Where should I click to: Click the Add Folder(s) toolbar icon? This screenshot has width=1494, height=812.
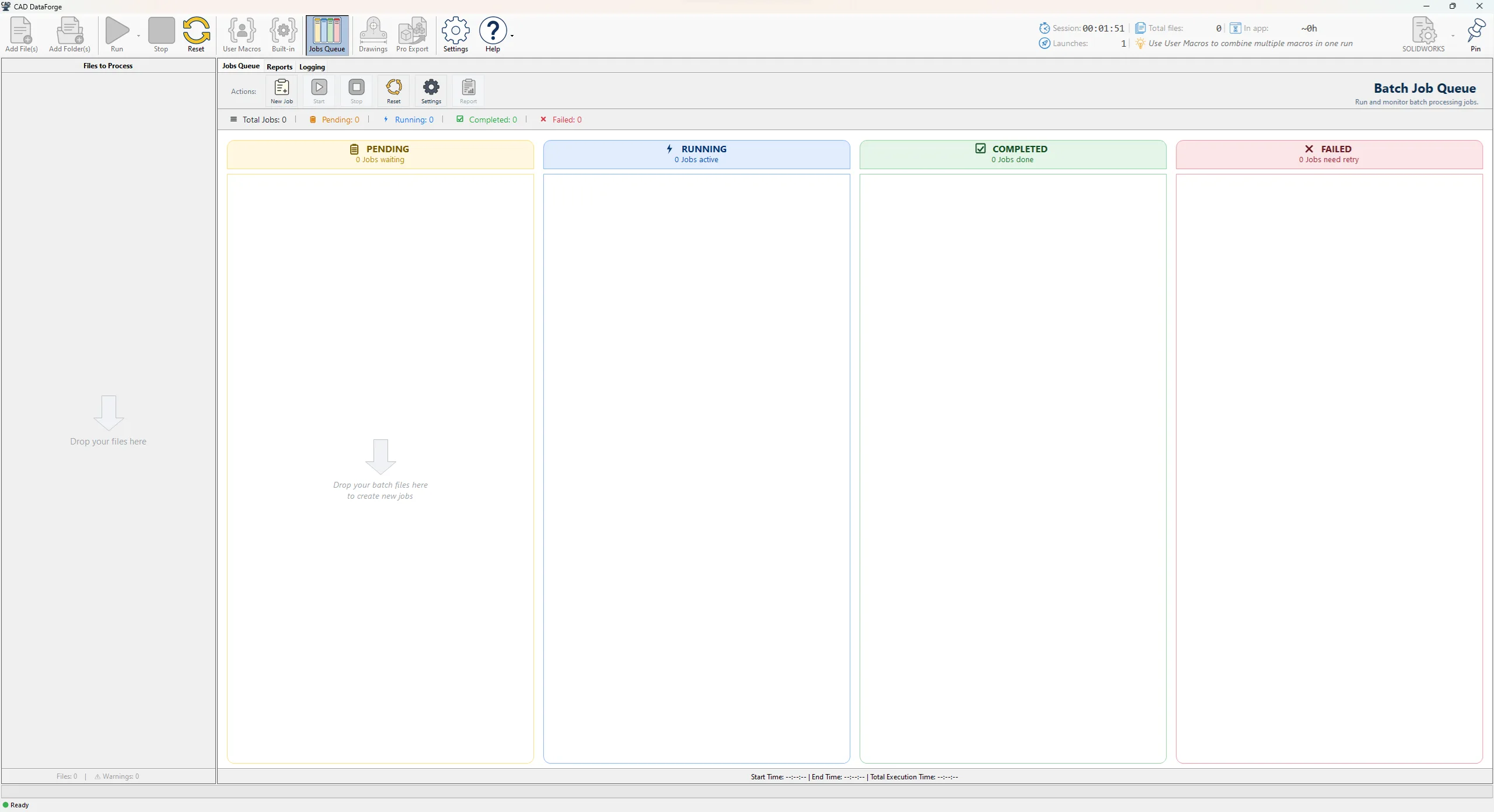coord(69,30)
